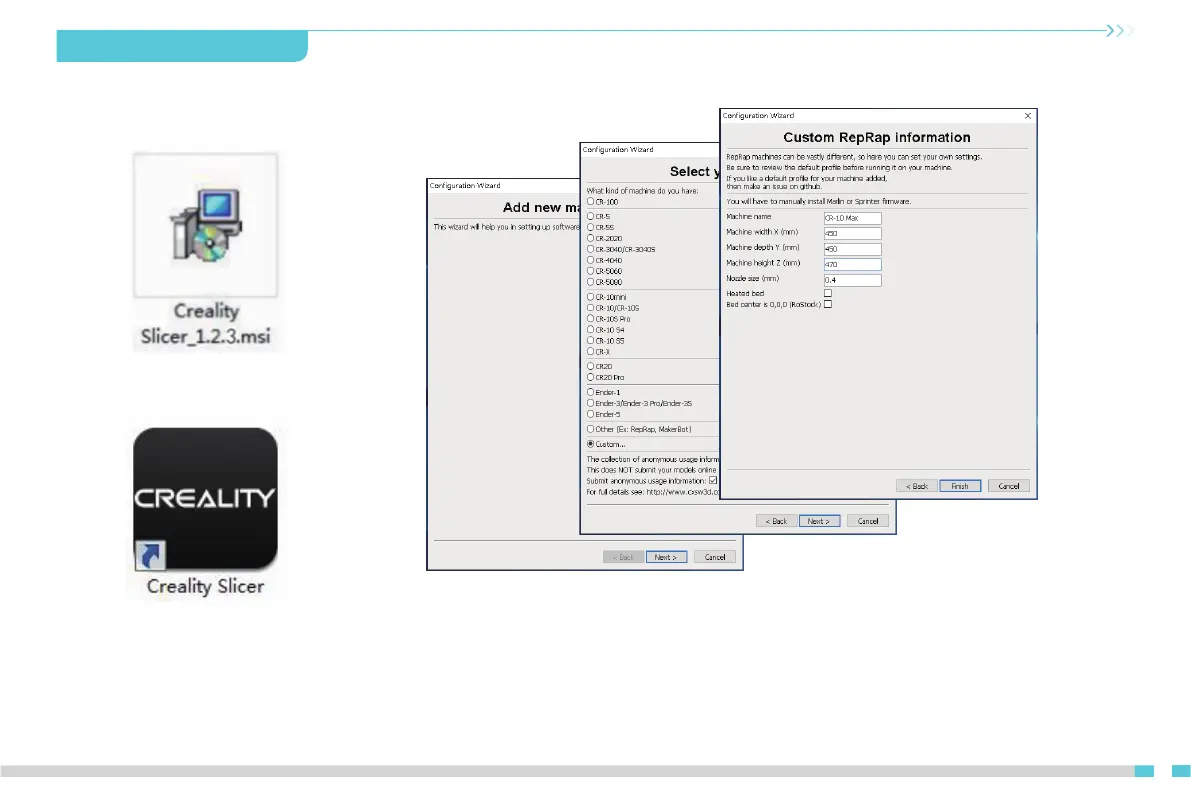Click Back in the Select machine window

tap(776, 520)
